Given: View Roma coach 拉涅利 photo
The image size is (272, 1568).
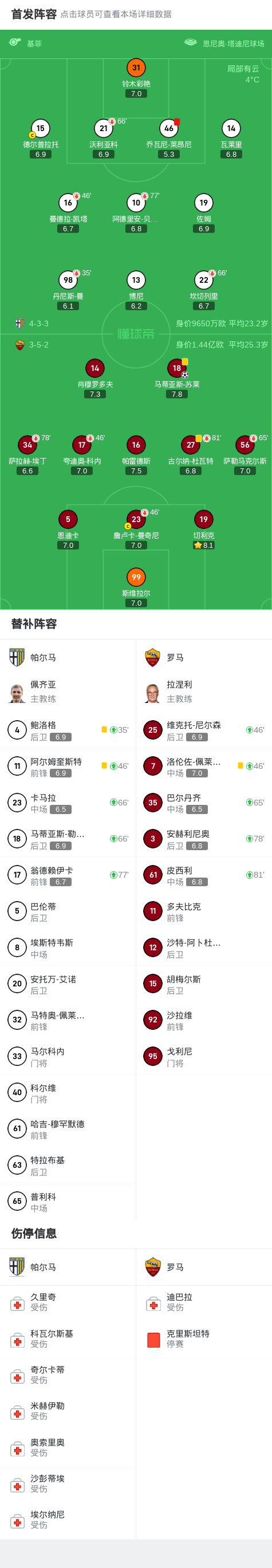Looking at the screenshot, I should coord(153,692).
